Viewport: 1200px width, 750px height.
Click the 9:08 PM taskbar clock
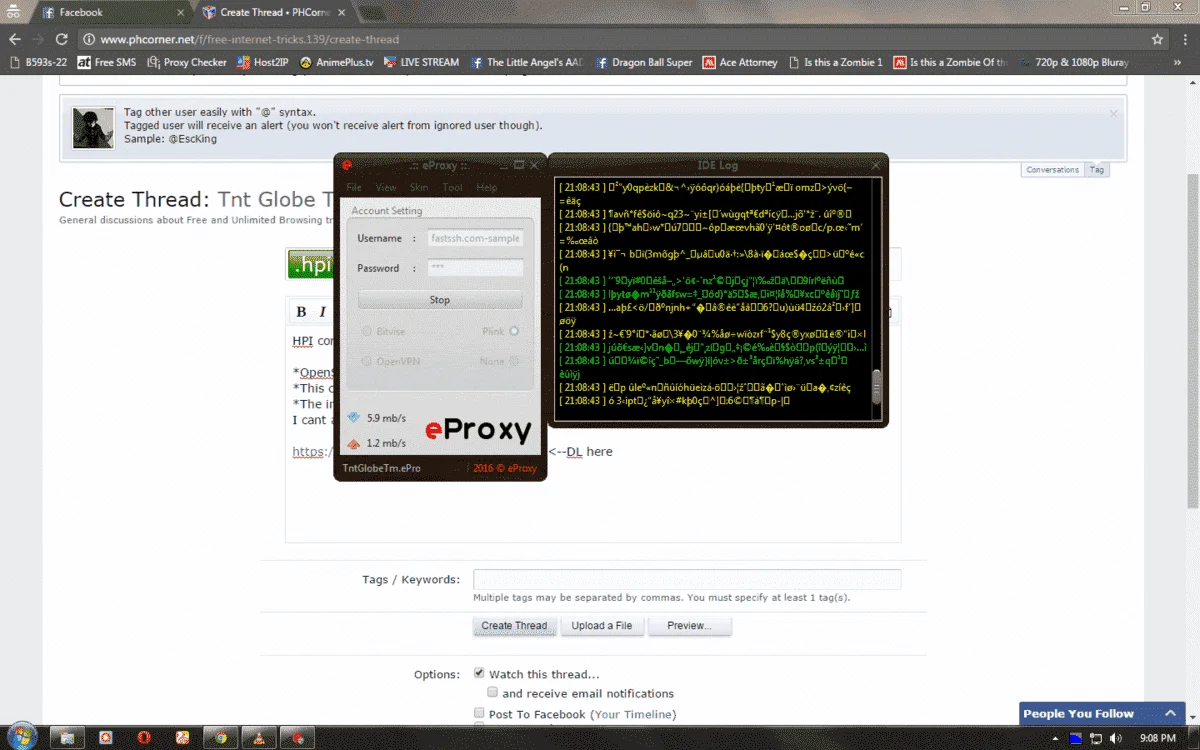click(x=1157, y=738)
